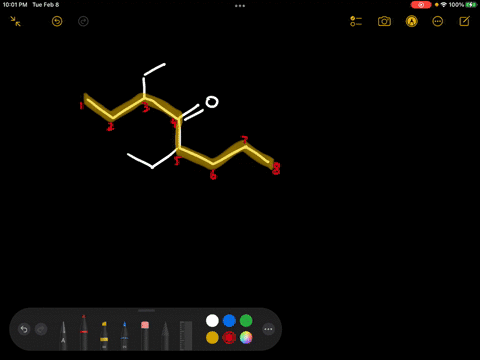480x360 pixels.
Task: Tap the battery status icon
Action: pos(471,5)
